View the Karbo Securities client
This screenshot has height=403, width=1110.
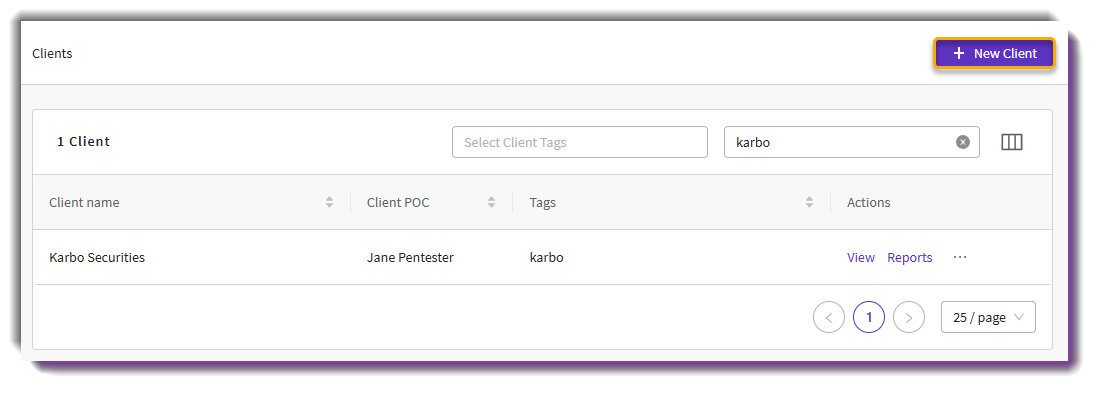point(861,258)
